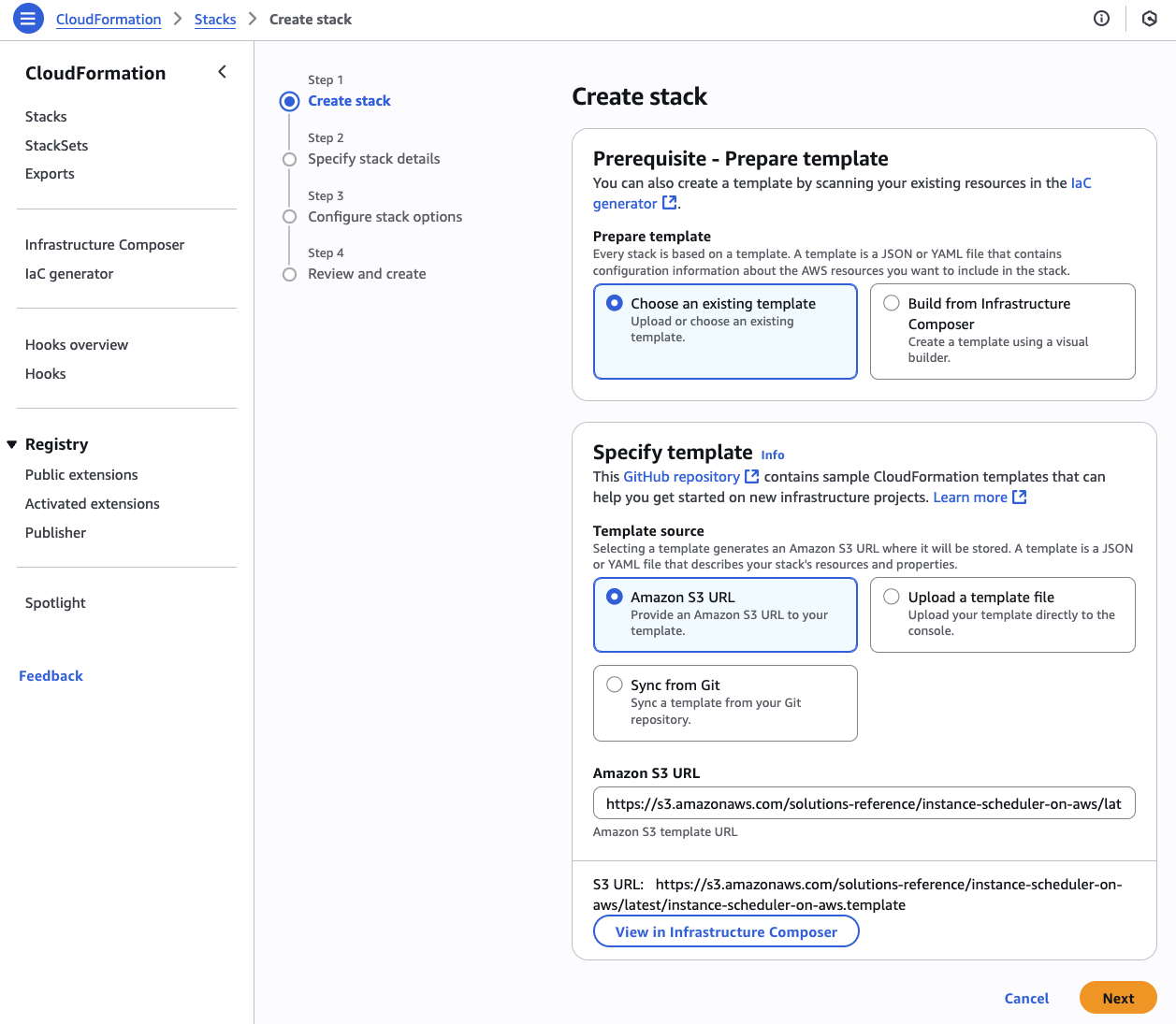Click Stacks breadcrumb link
The image size is (1176, 1024).
[x=215, y=20]
